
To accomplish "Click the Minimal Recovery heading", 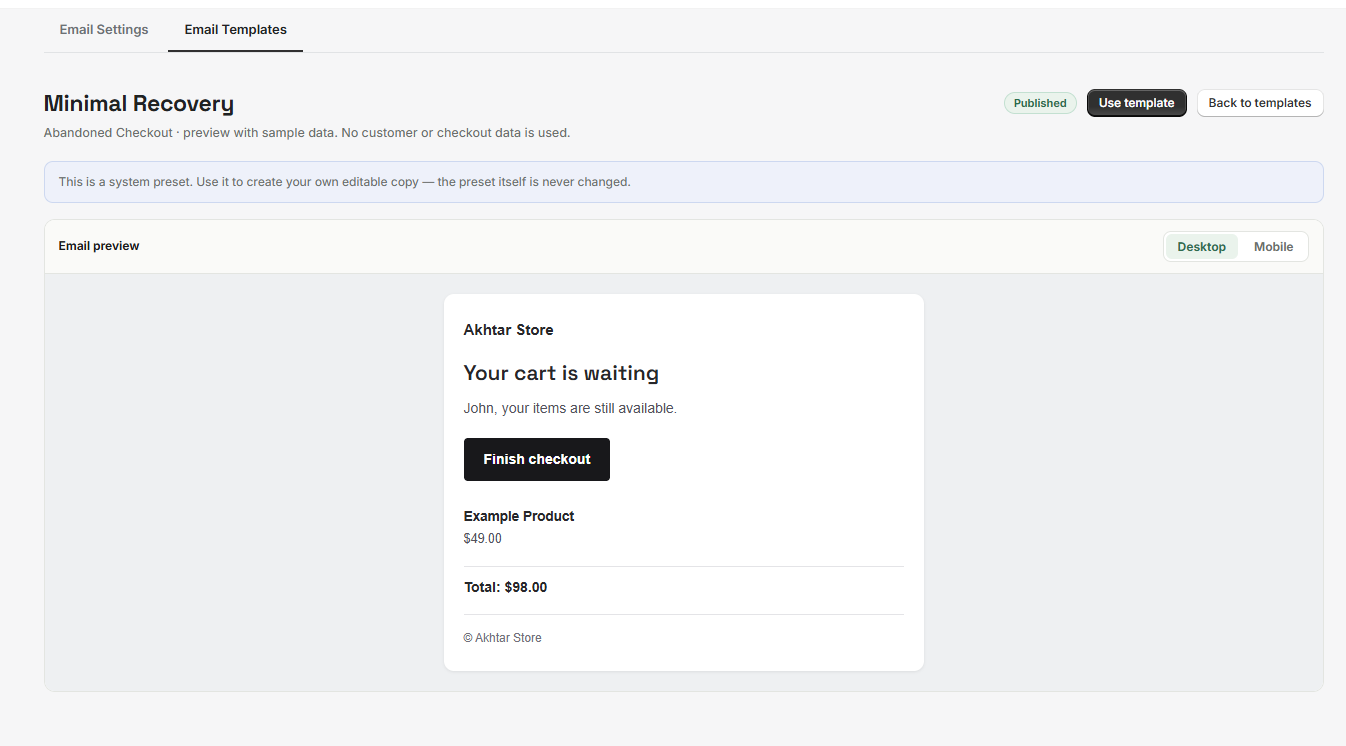I will tap(139, 104).
